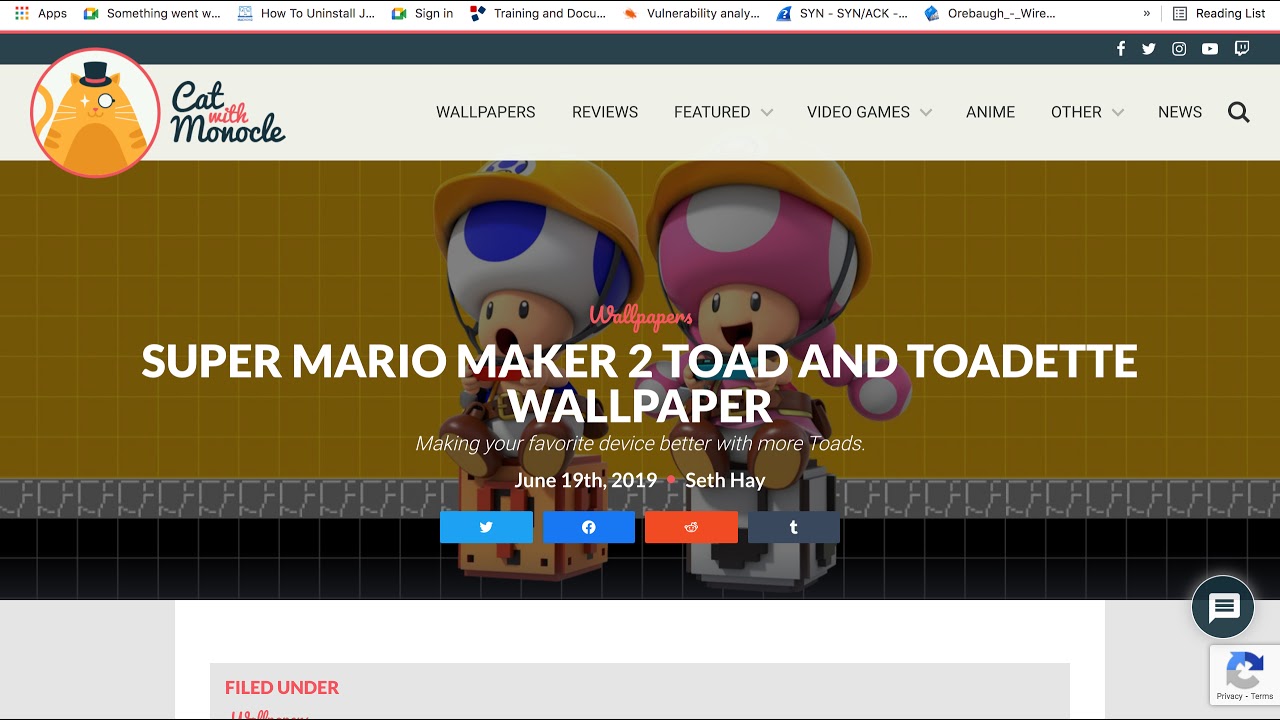
Task: Open the Reading List button
Action: click(1220, 13)
